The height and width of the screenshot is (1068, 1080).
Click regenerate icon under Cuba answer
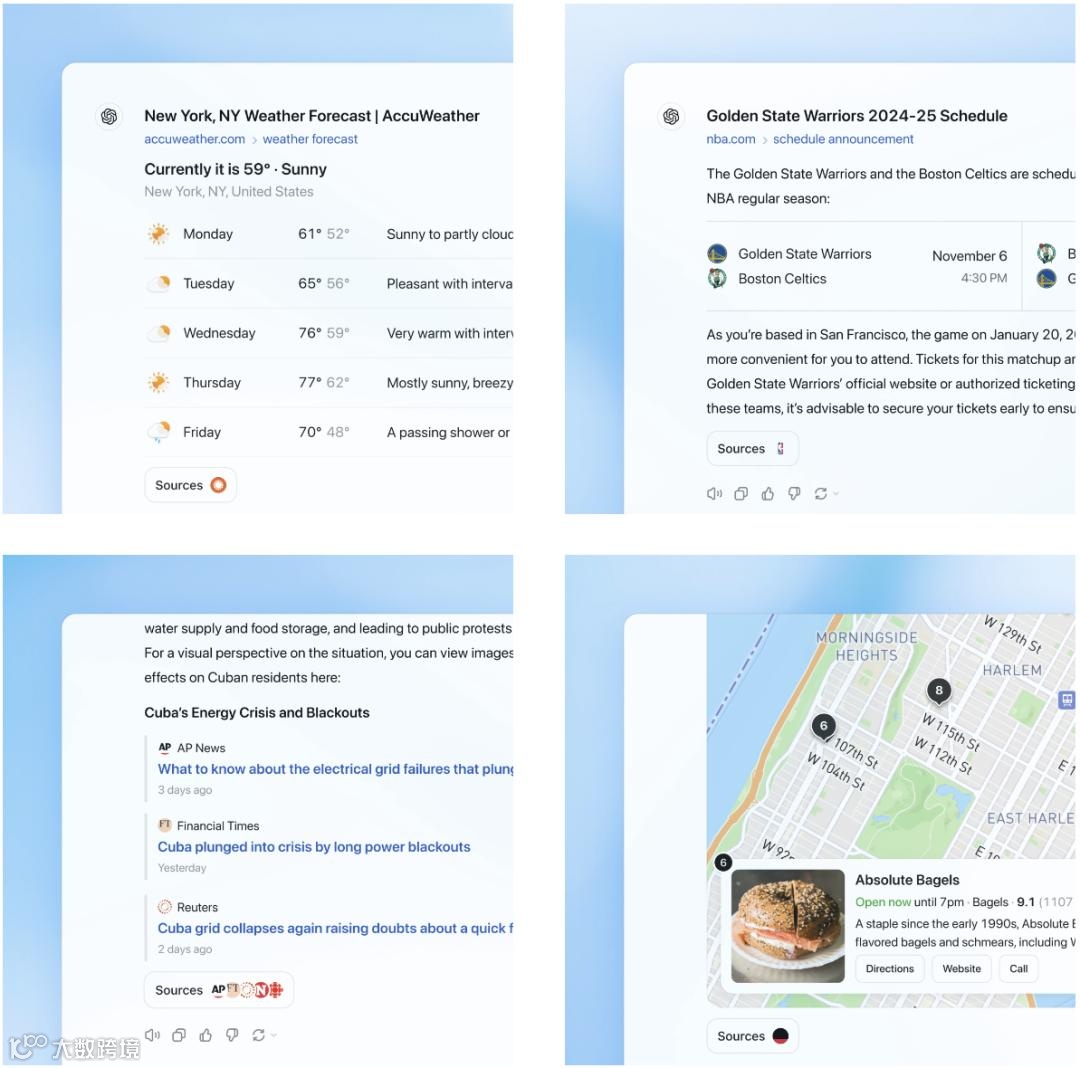tap(258, 1035)
